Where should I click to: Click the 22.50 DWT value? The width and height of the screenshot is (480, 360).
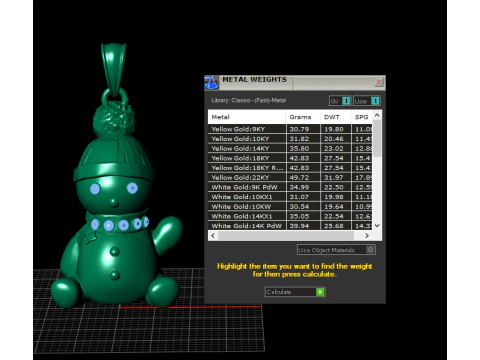pos(334,187)
